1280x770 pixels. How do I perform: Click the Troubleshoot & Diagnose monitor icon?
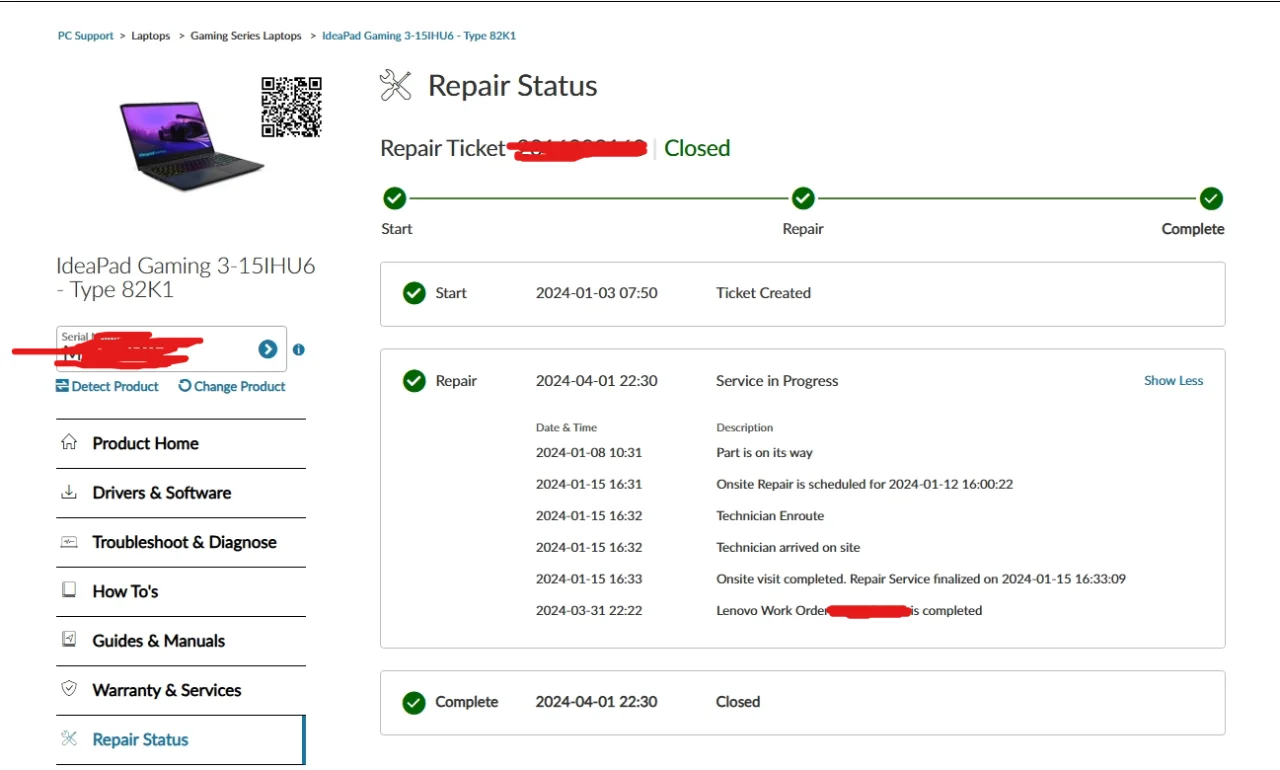pyautogui.click(x=69, y=541)
